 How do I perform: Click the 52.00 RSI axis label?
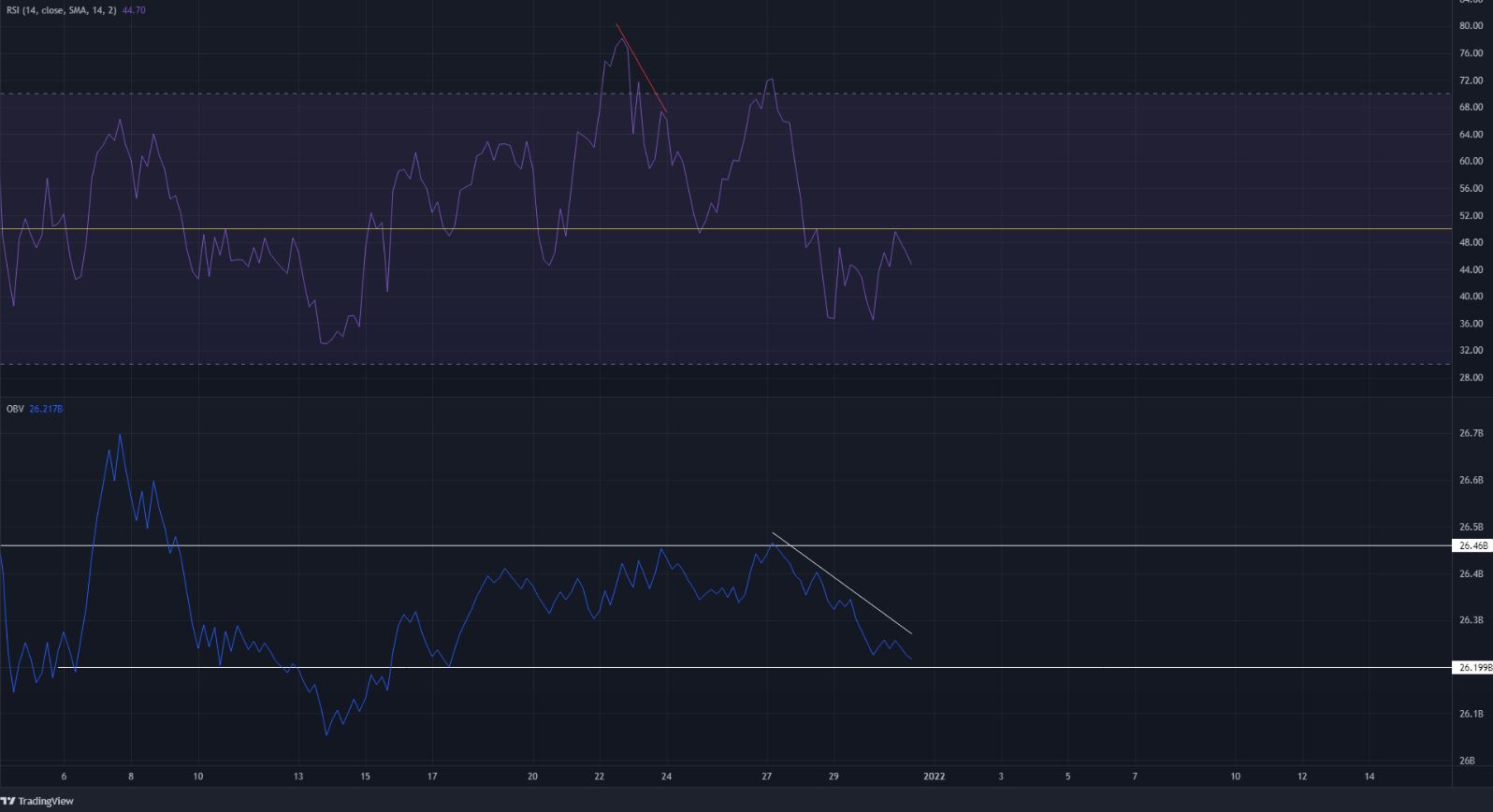(x=1471, y=215)
